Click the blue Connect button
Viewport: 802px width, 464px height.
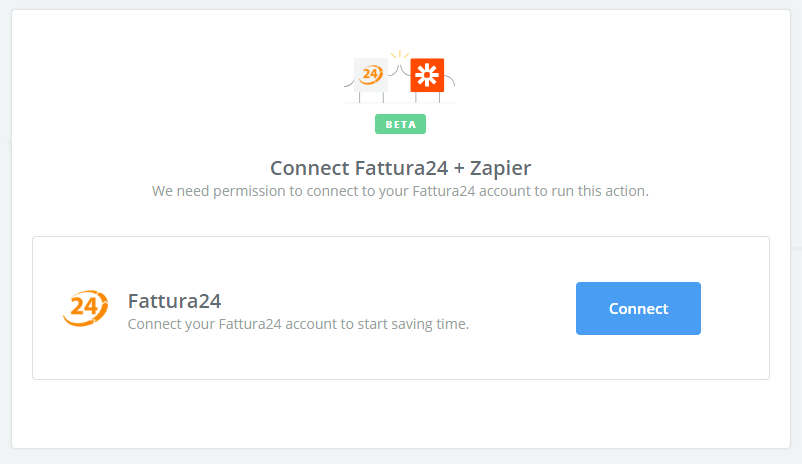coord(638,308)
